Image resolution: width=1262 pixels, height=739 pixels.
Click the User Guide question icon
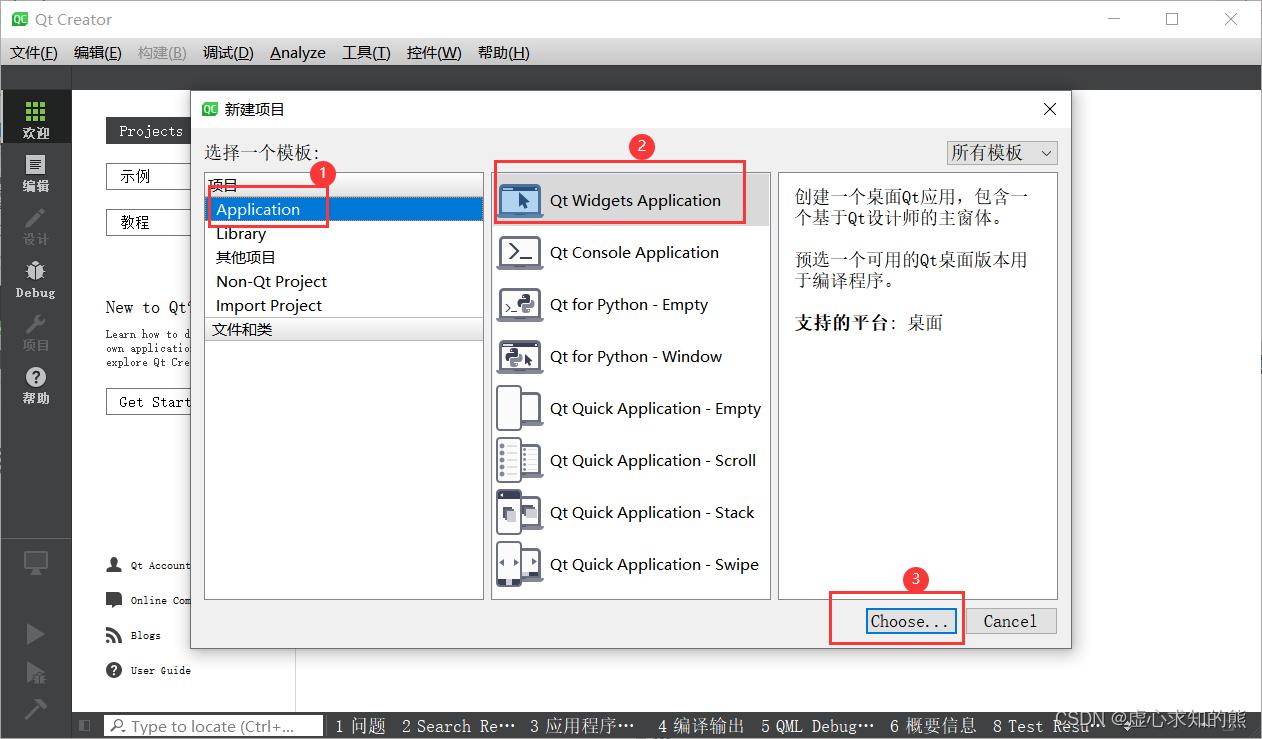(114, 670)
